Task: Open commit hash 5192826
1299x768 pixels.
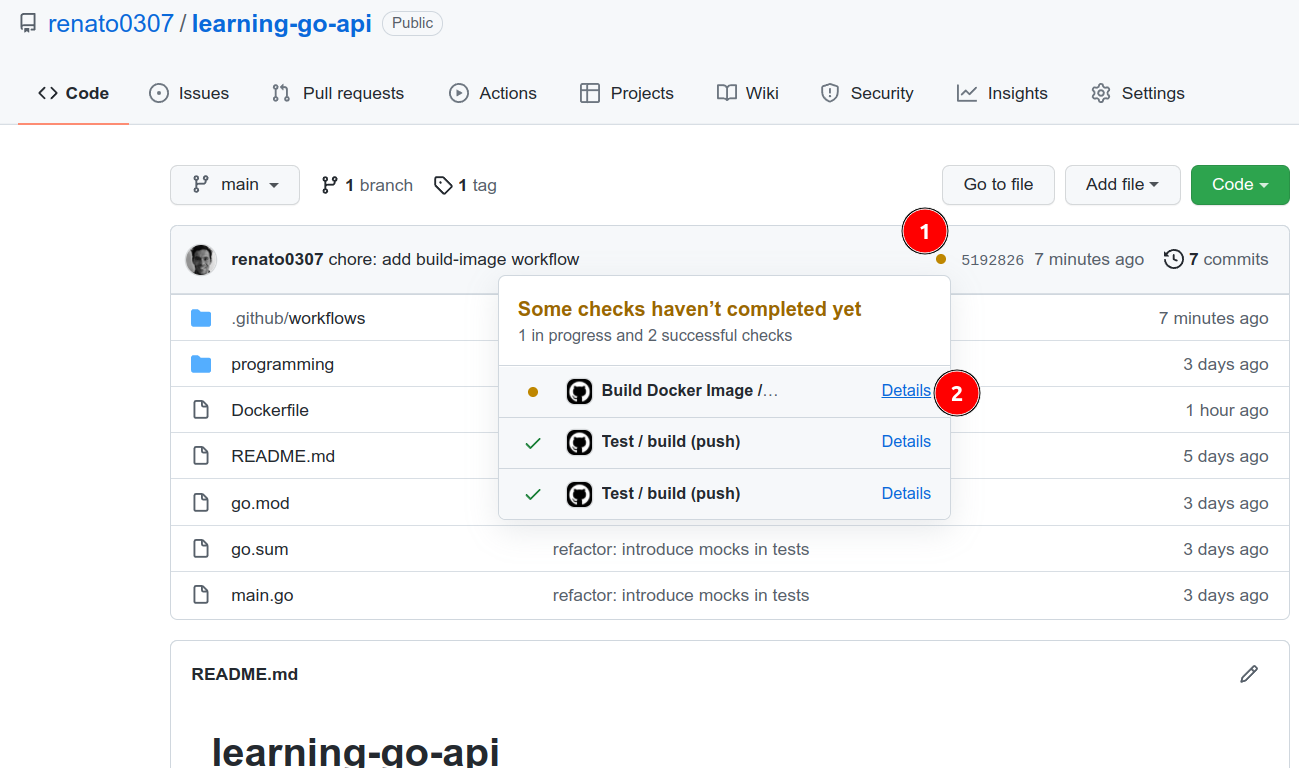Action: click(992, 260)
